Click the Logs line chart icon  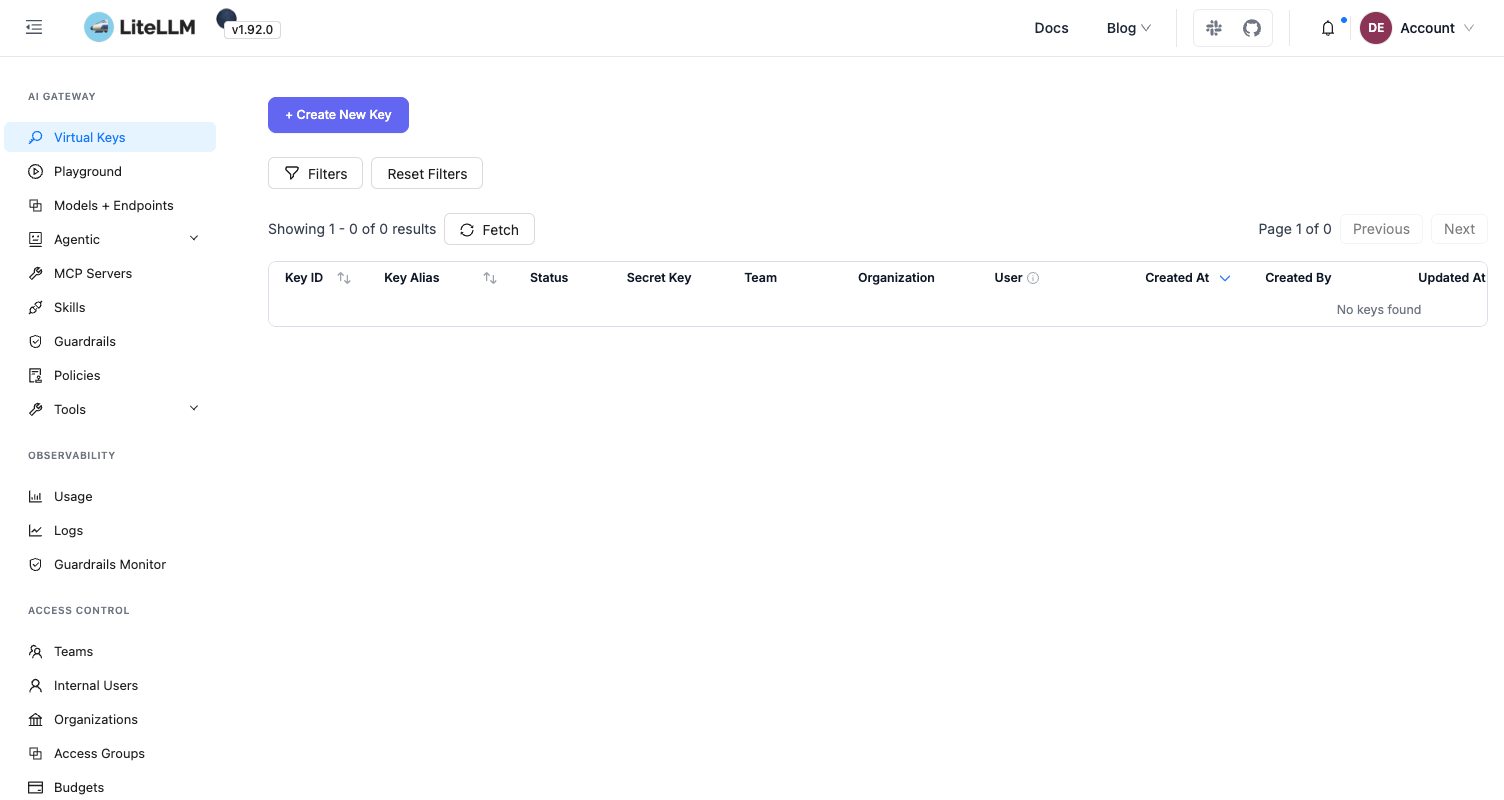36,531
